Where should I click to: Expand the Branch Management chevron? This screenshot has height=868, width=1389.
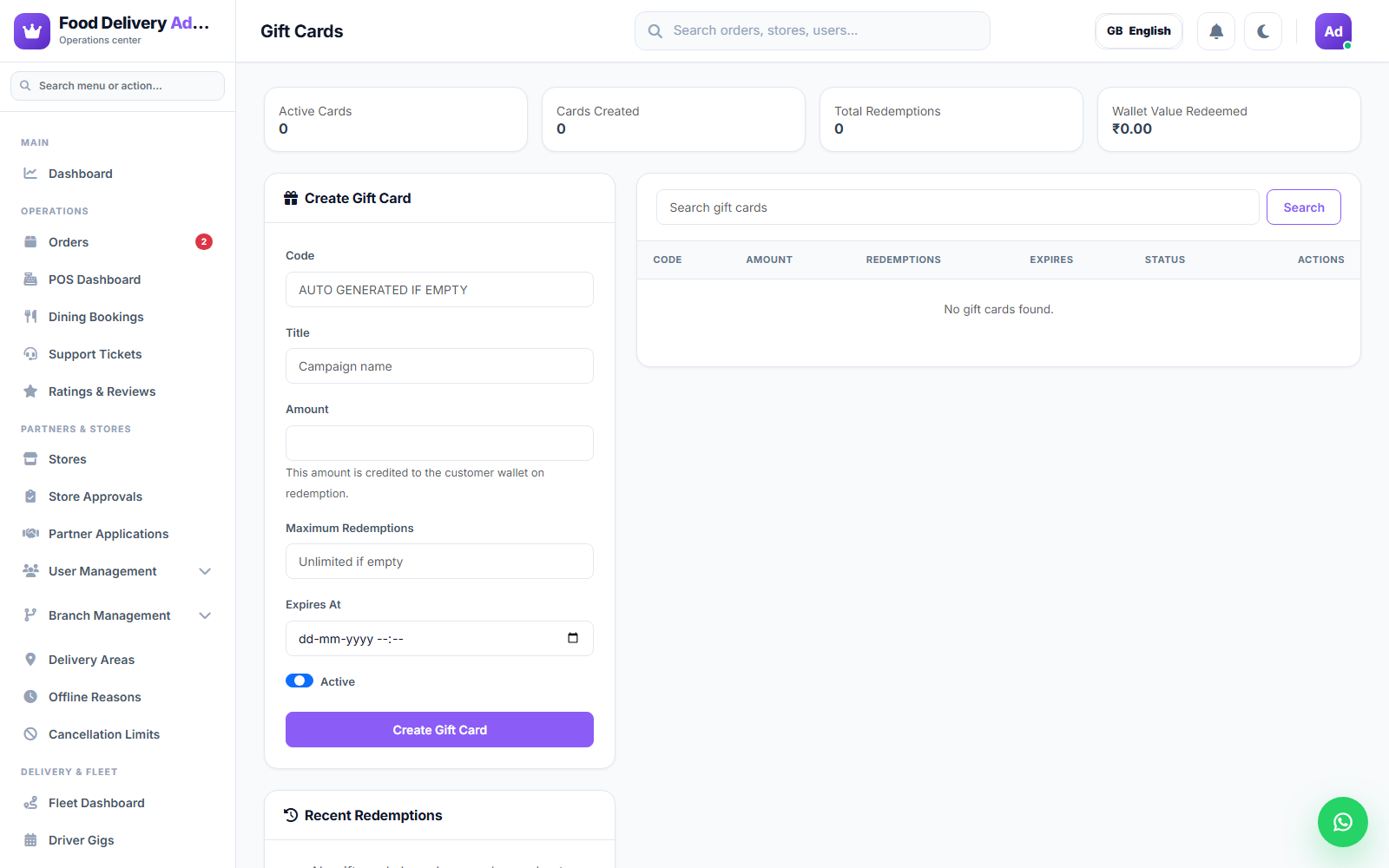pos(205,615)
